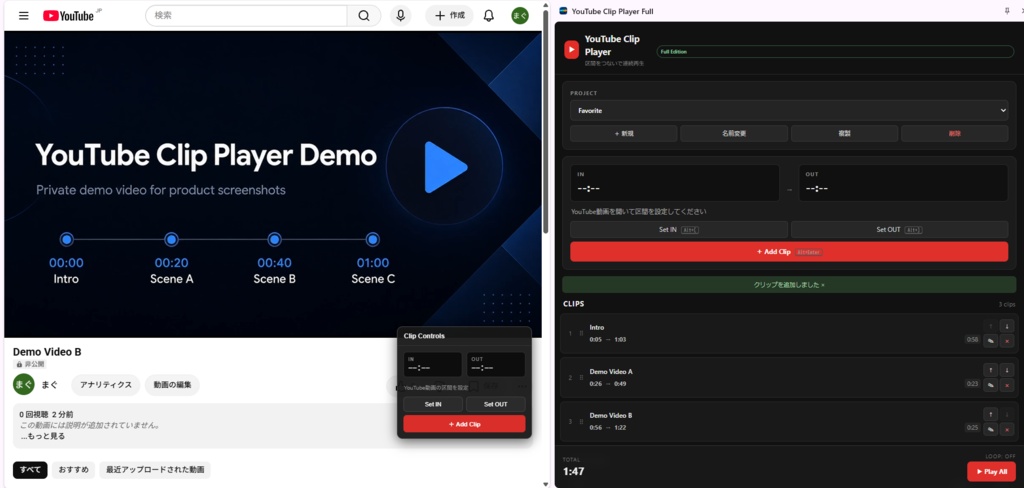Click the IN box in Clip Controls overlay
Screen dimensions: 1024x488
click(x=432, y=365)
